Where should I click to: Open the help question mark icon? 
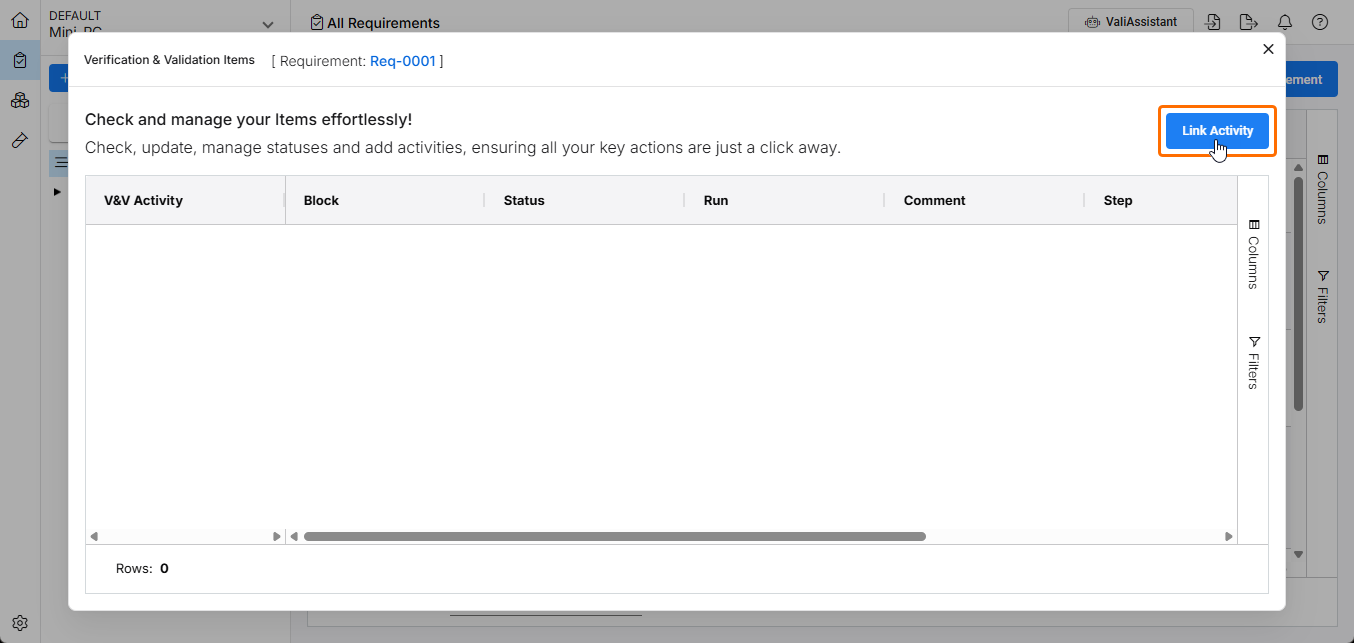click(x=1320, y=22)
